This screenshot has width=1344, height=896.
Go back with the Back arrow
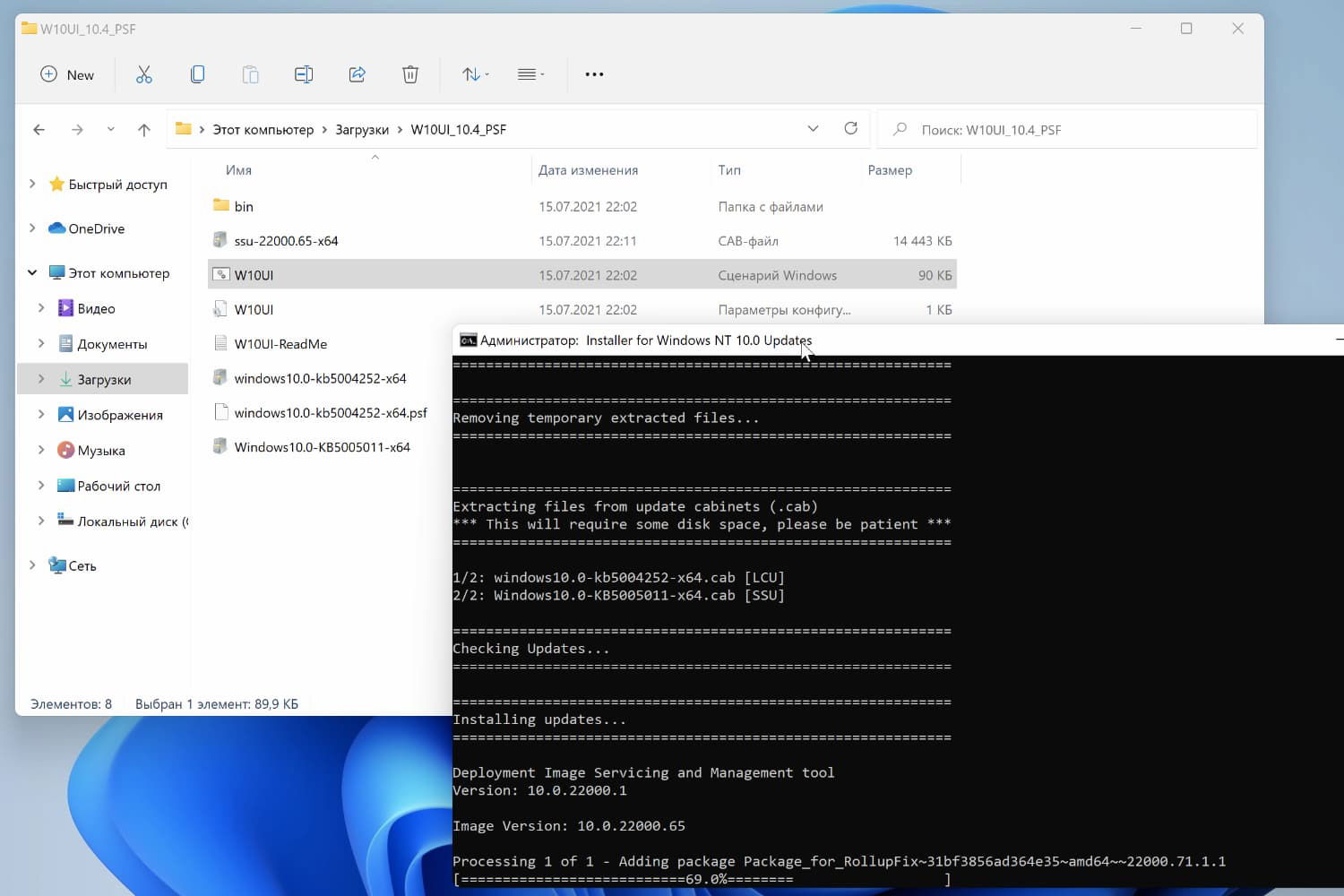pos(39,130)
